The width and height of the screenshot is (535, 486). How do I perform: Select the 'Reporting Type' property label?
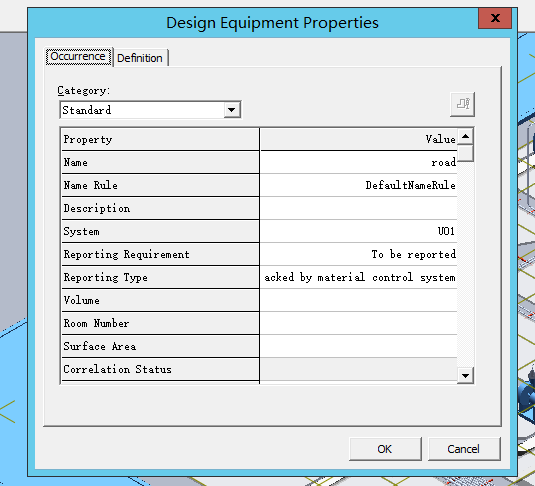[160, 277]
